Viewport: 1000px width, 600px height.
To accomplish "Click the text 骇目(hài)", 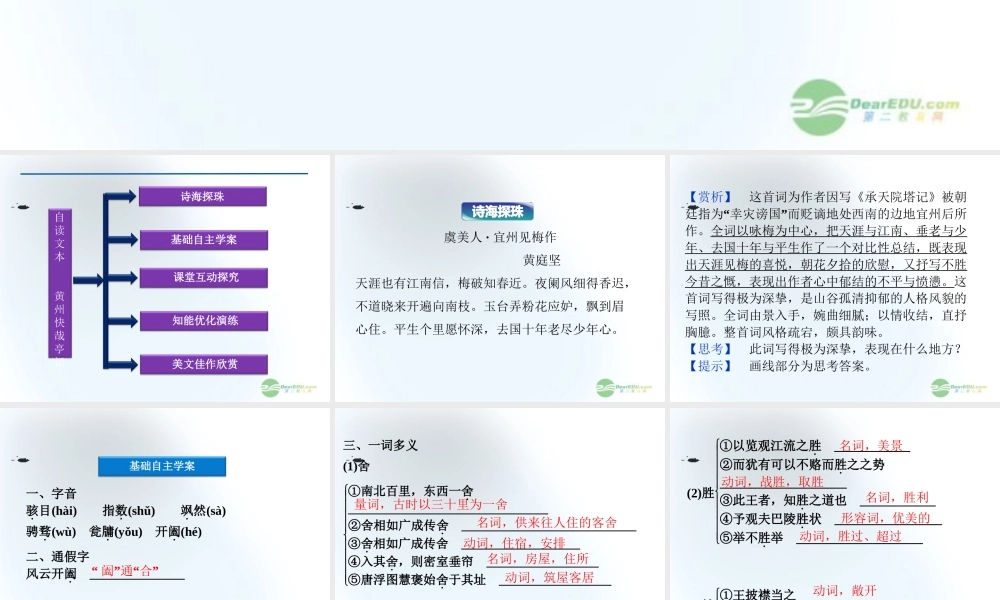I will (x=52, y=511).
